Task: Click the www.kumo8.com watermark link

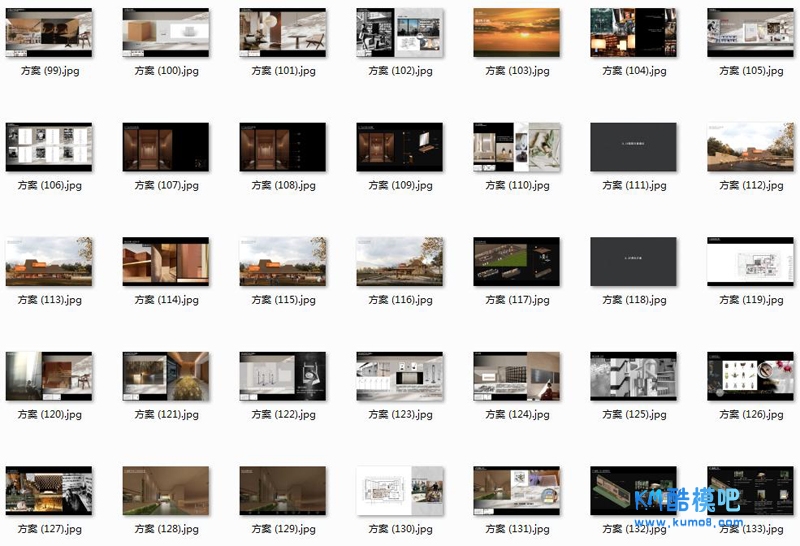Action: (688, 521)
